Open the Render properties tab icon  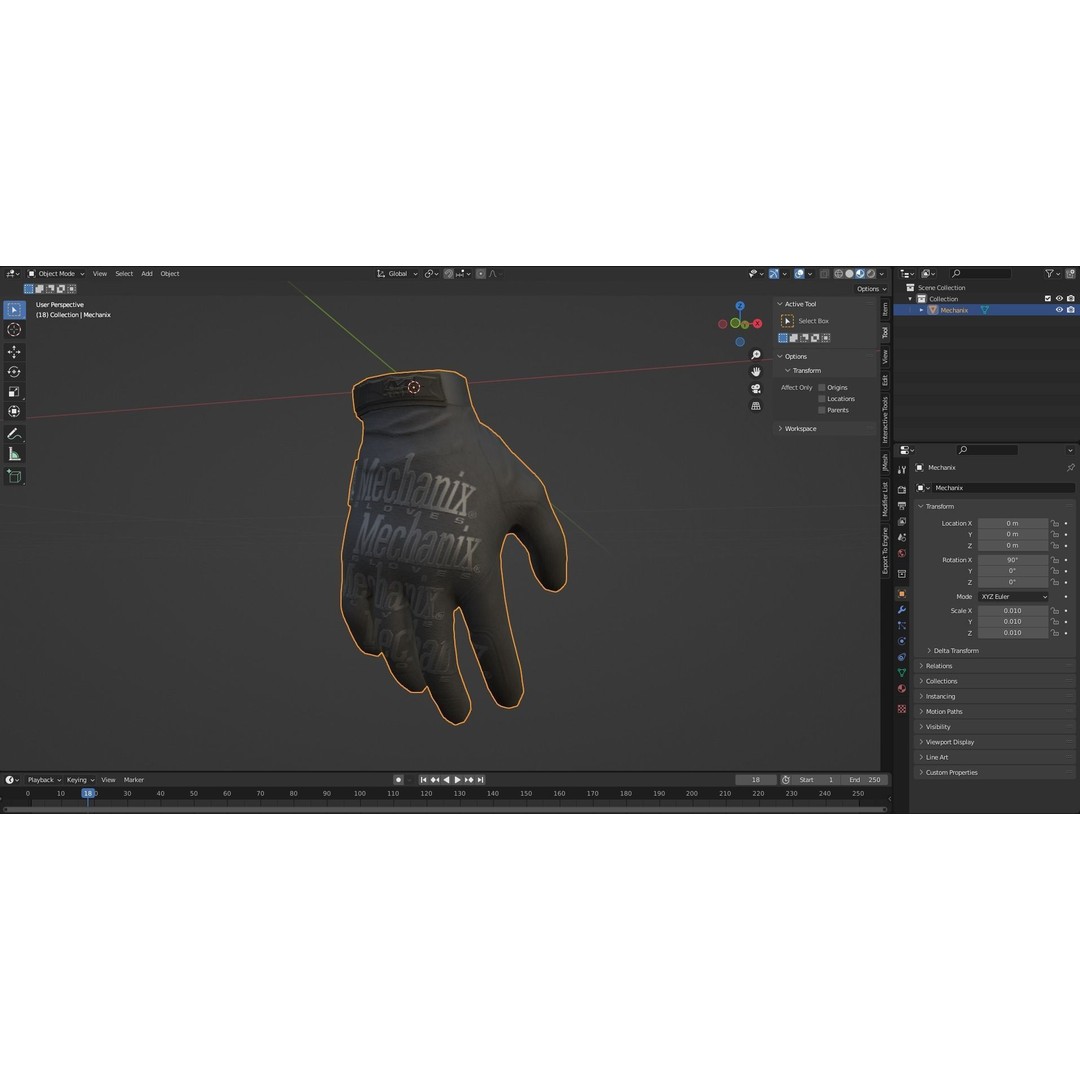click(x=902, y=490)
